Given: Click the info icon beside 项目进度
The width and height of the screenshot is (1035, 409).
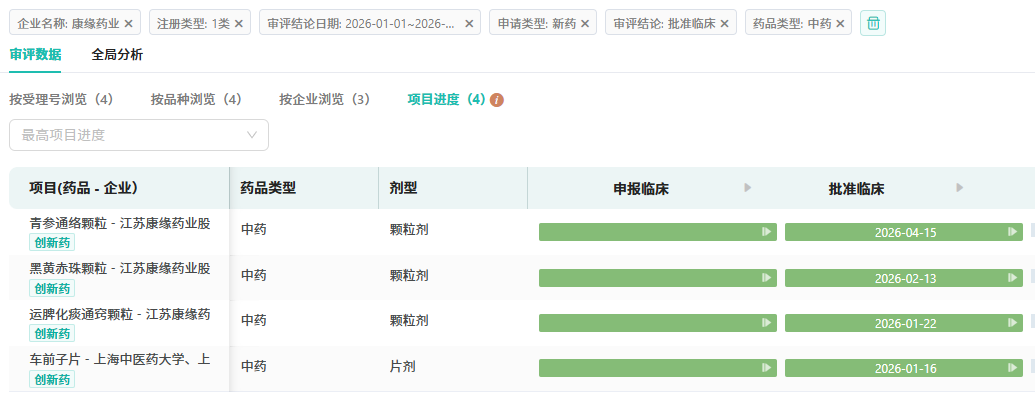Looking at the screenshot, I should (x=497, y=100).
